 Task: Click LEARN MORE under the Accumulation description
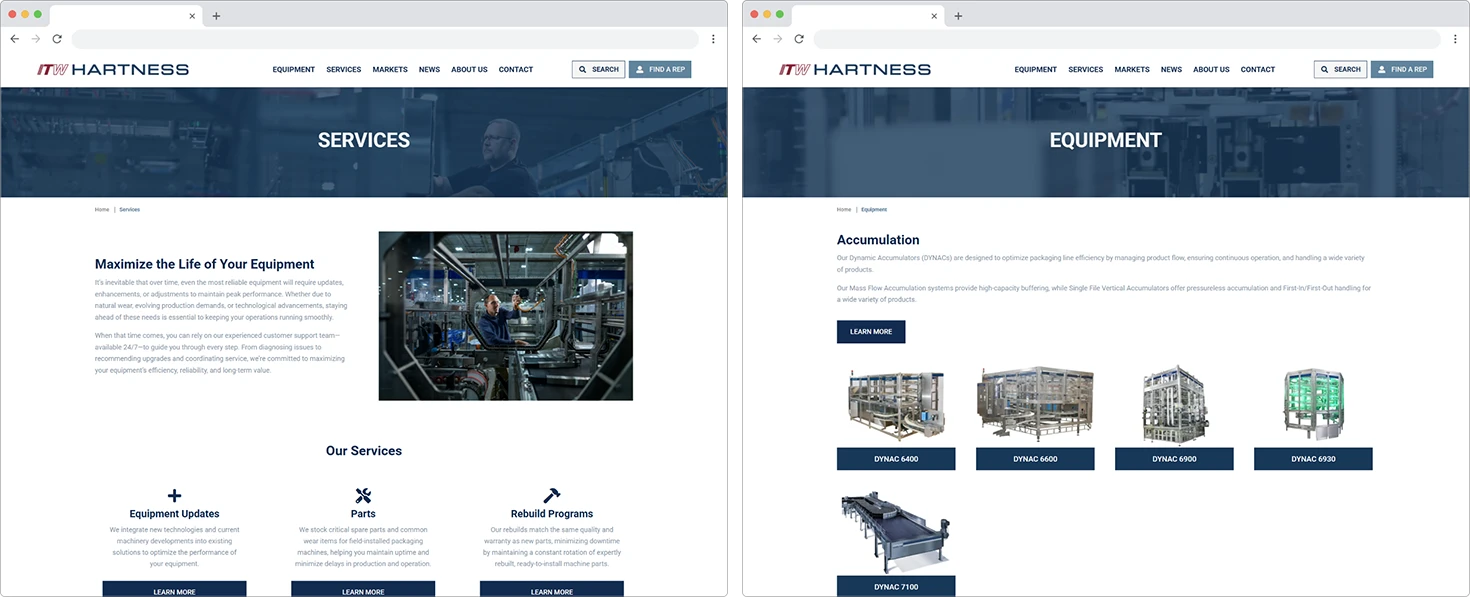[871, 331]
